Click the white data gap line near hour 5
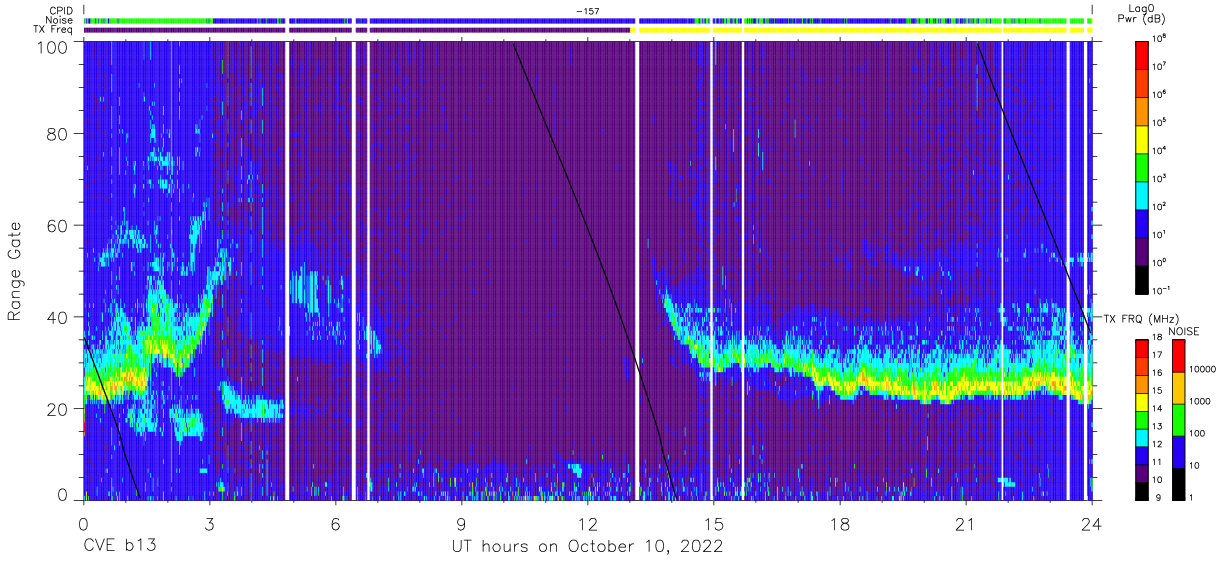The width and height of the screenshot is (1228, 567). [287, 270]
